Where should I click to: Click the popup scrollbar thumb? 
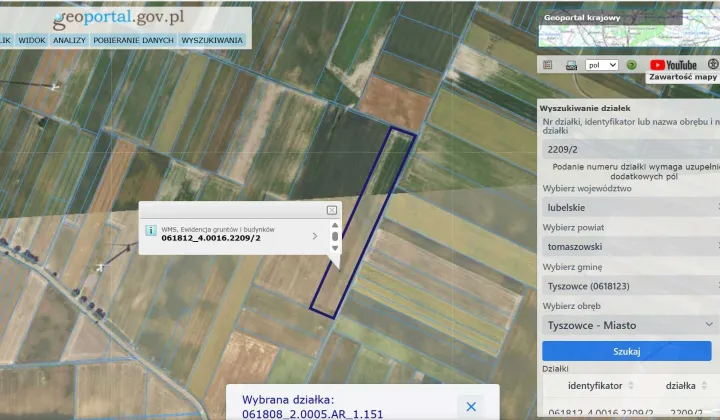(335, 236)
